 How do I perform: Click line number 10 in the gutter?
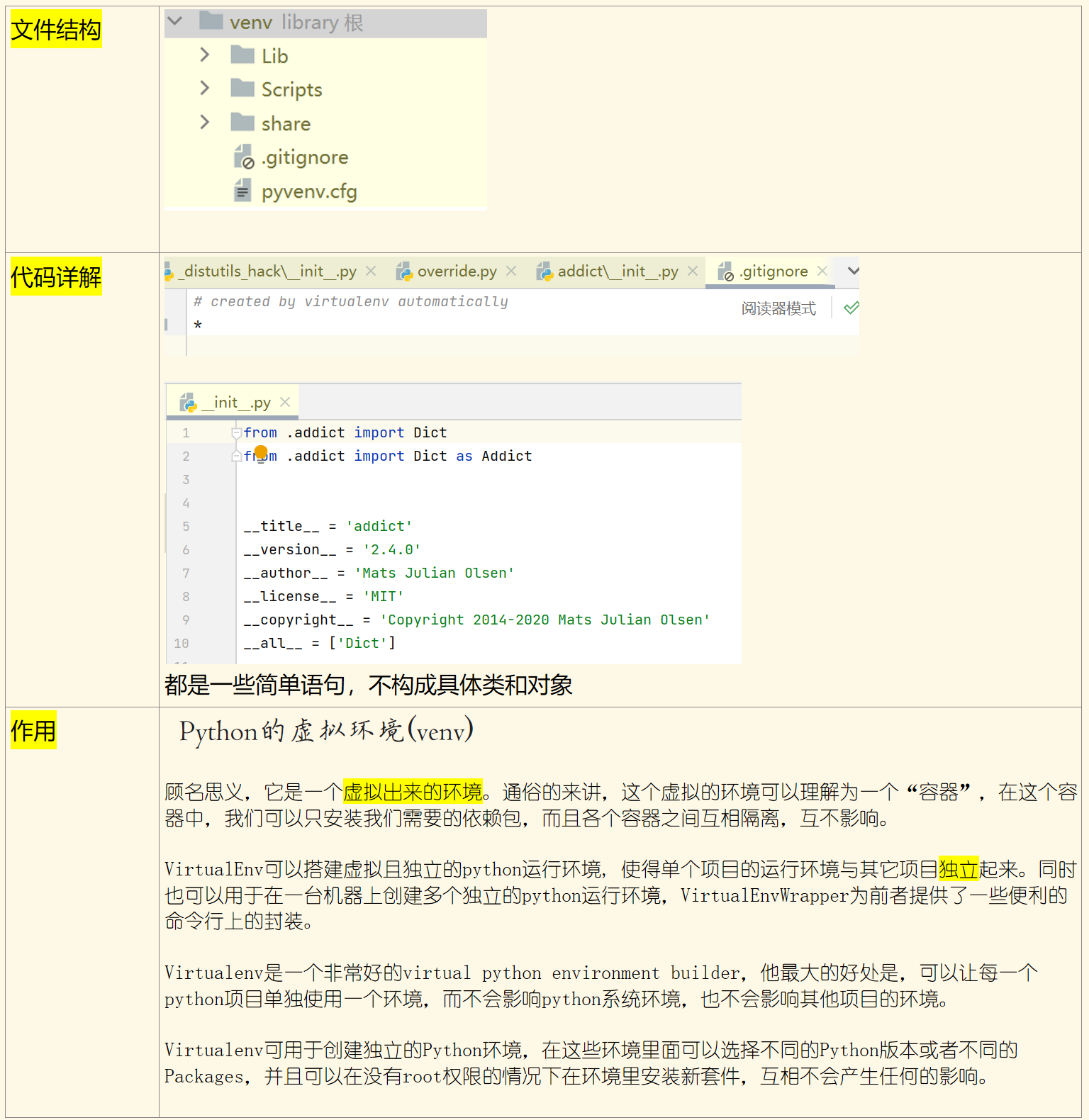pyautogui.click(x=181, y=644)
